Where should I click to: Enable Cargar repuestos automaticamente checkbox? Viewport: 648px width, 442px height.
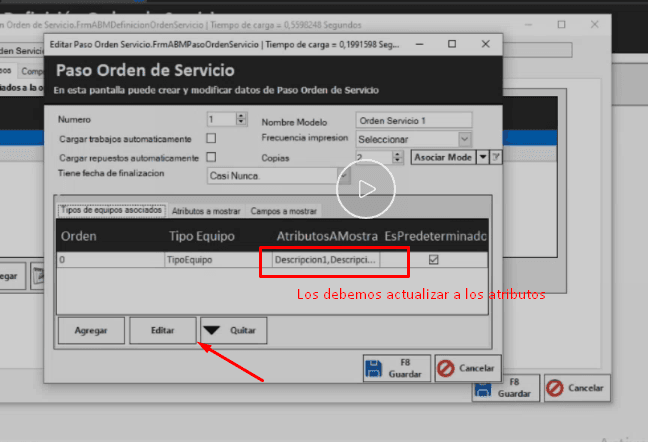point(211,157)
